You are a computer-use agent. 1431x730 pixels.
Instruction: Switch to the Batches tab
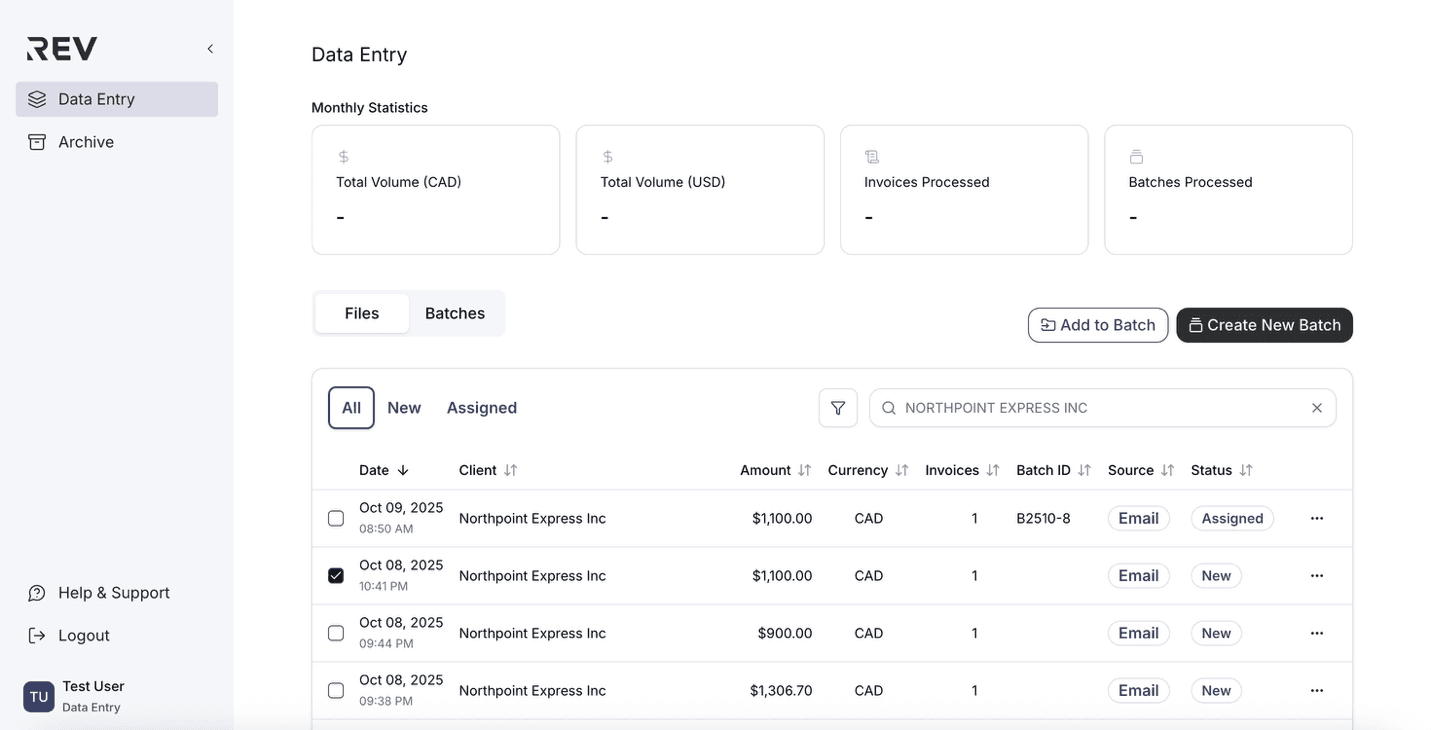pyautogui.click(x=455, y=313)
